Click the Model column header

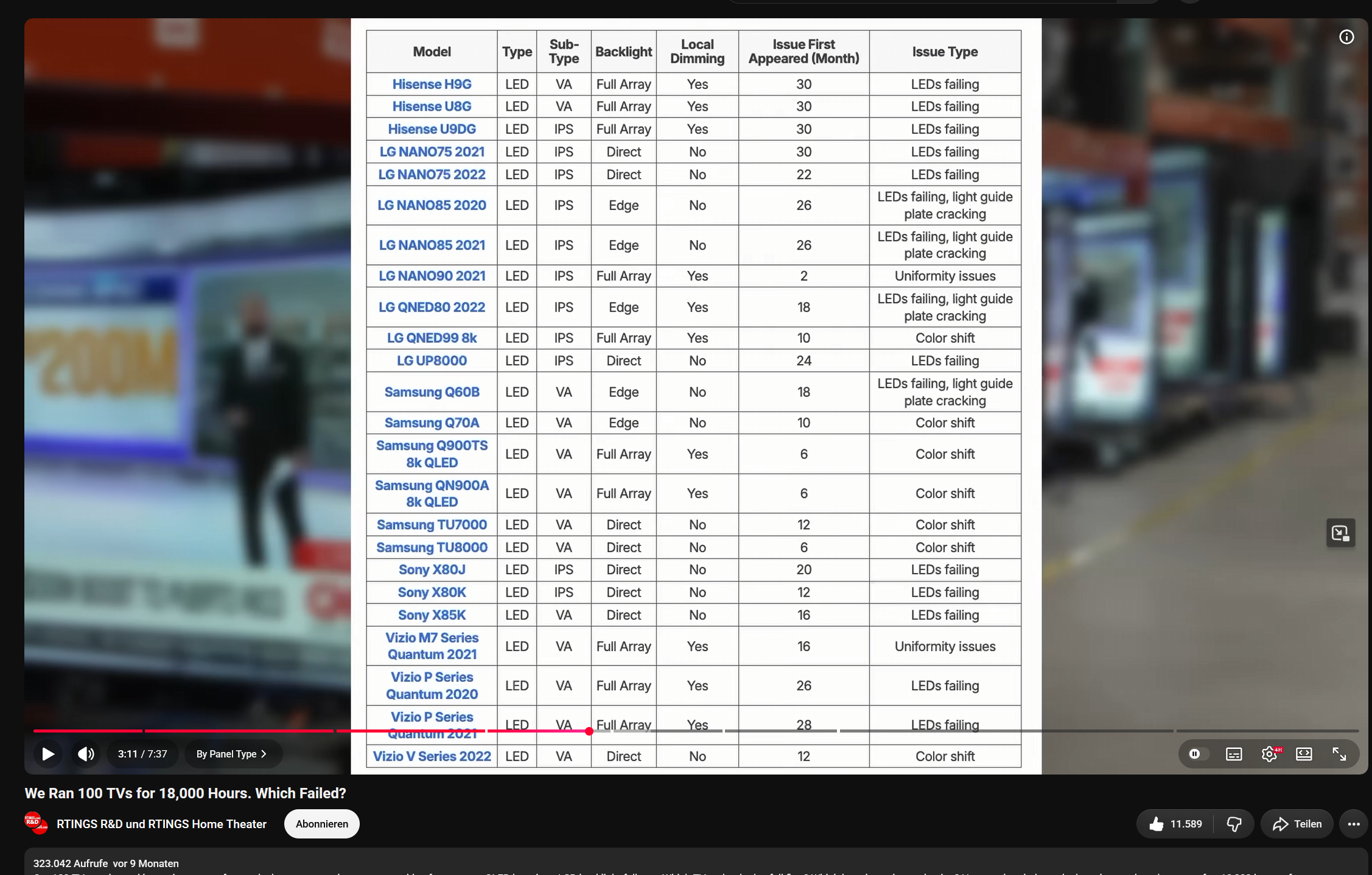[x=432, y=52]
